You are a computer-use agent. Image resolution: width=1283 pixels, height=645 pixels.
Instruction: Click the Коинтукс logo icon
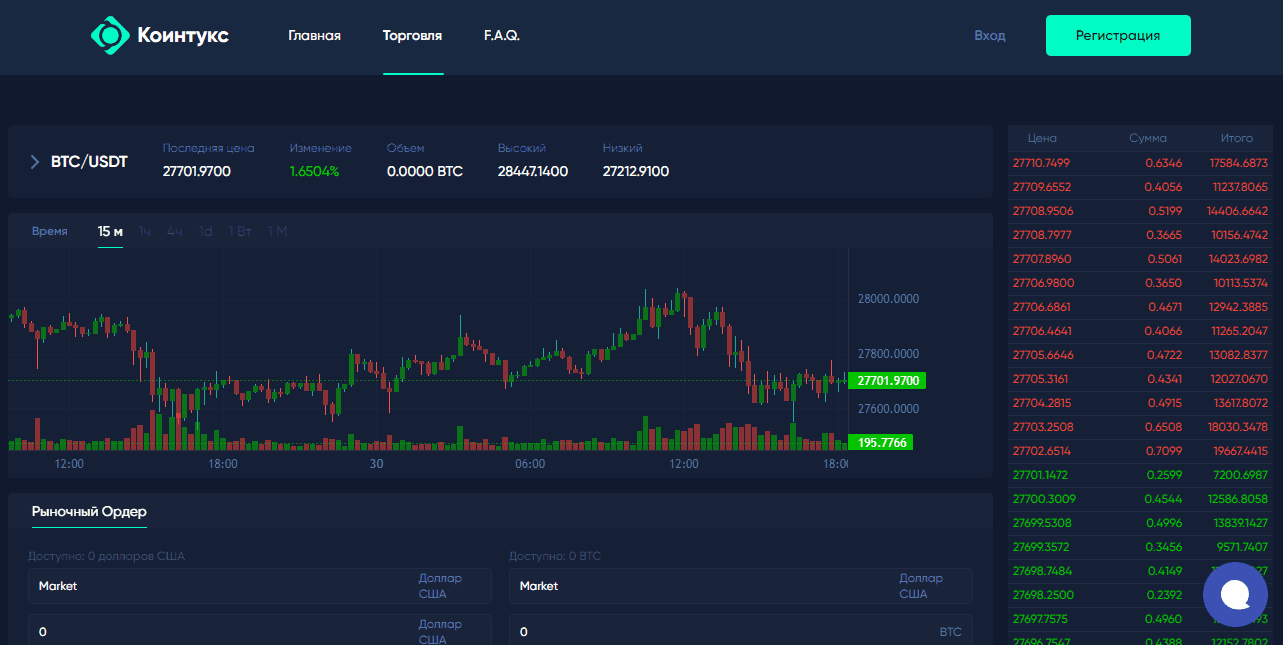click(x=110, y=35)
